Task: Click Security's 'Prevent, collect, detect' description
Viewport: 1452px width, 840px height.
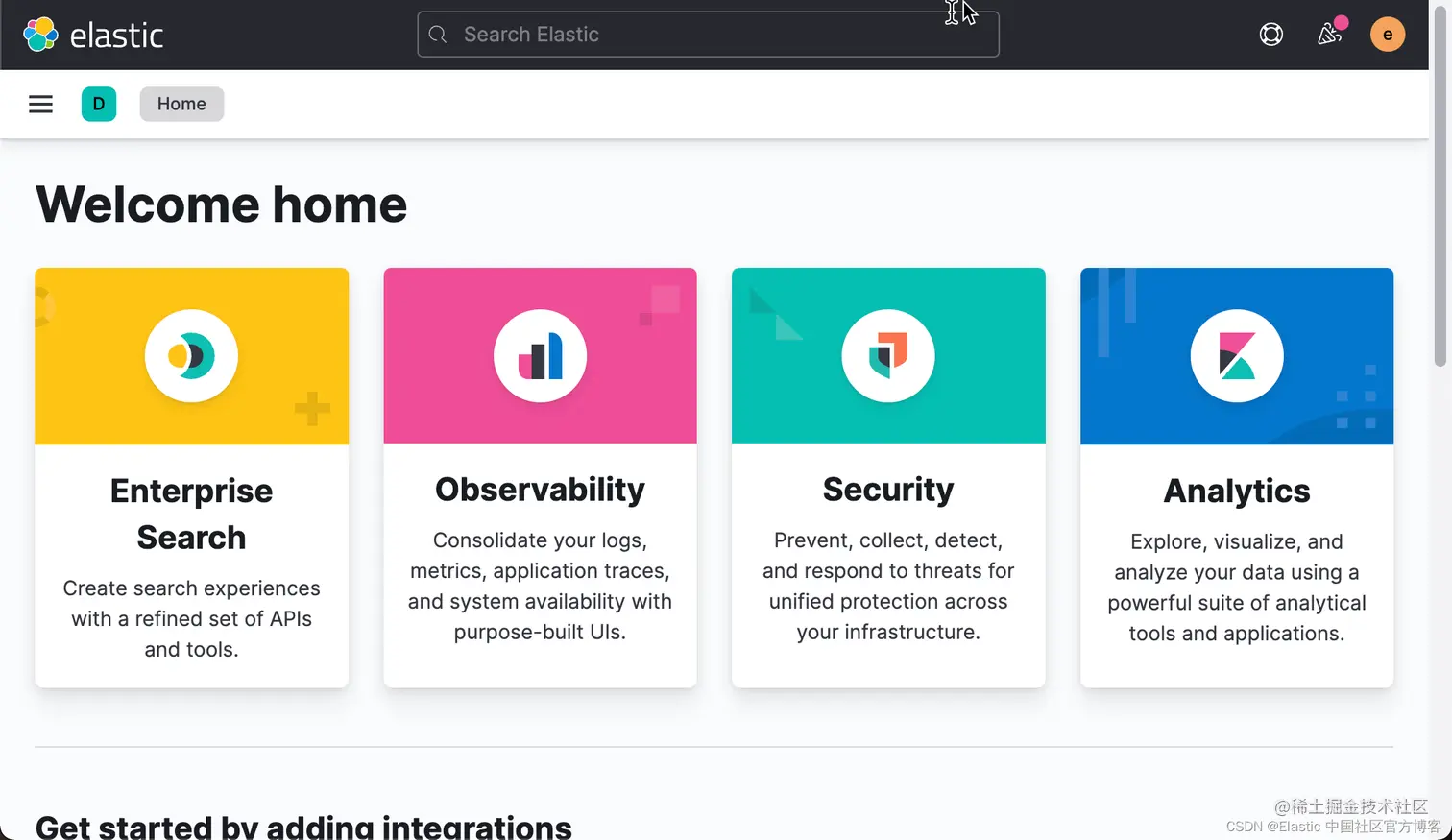Action: click(x=888, y=586)
